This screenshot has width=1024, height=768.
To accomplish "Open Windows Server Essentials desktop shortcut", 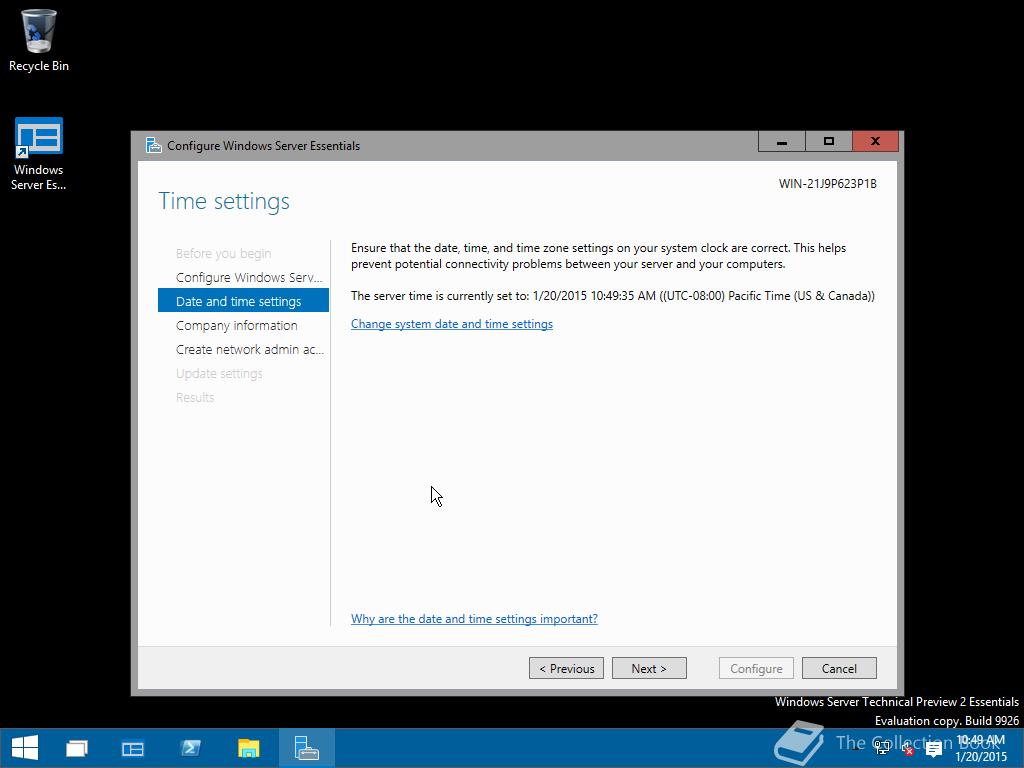I will coord(39,154).
